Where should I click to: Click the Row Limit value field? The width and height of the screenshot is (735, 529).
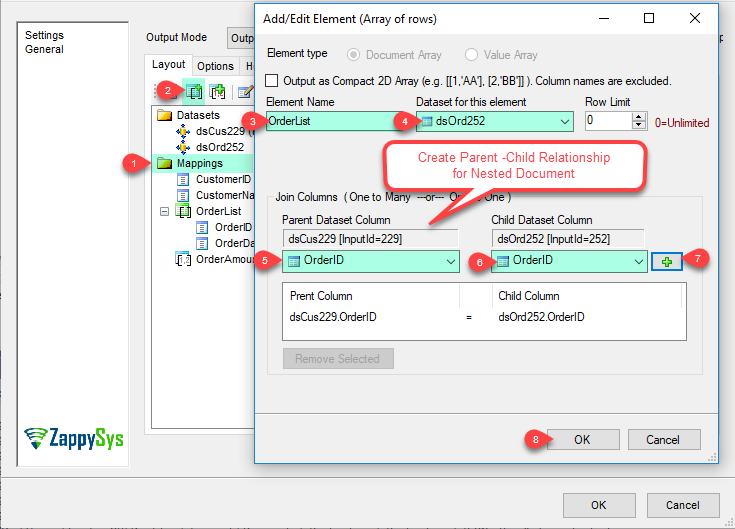click(608, 121)
